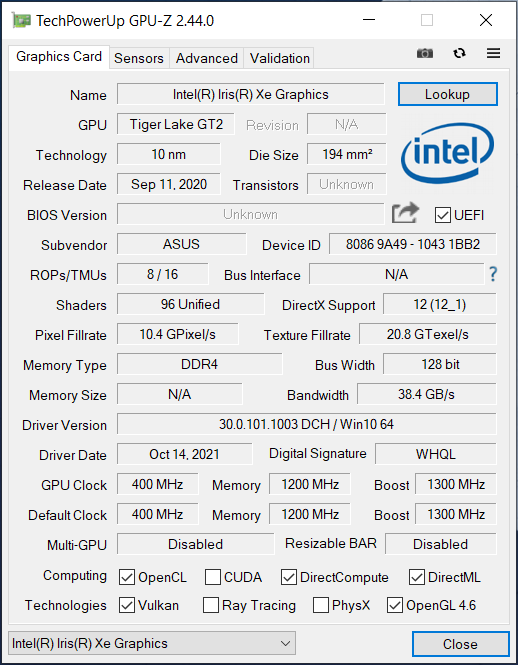Click the Lookup button

pos(448,94)
